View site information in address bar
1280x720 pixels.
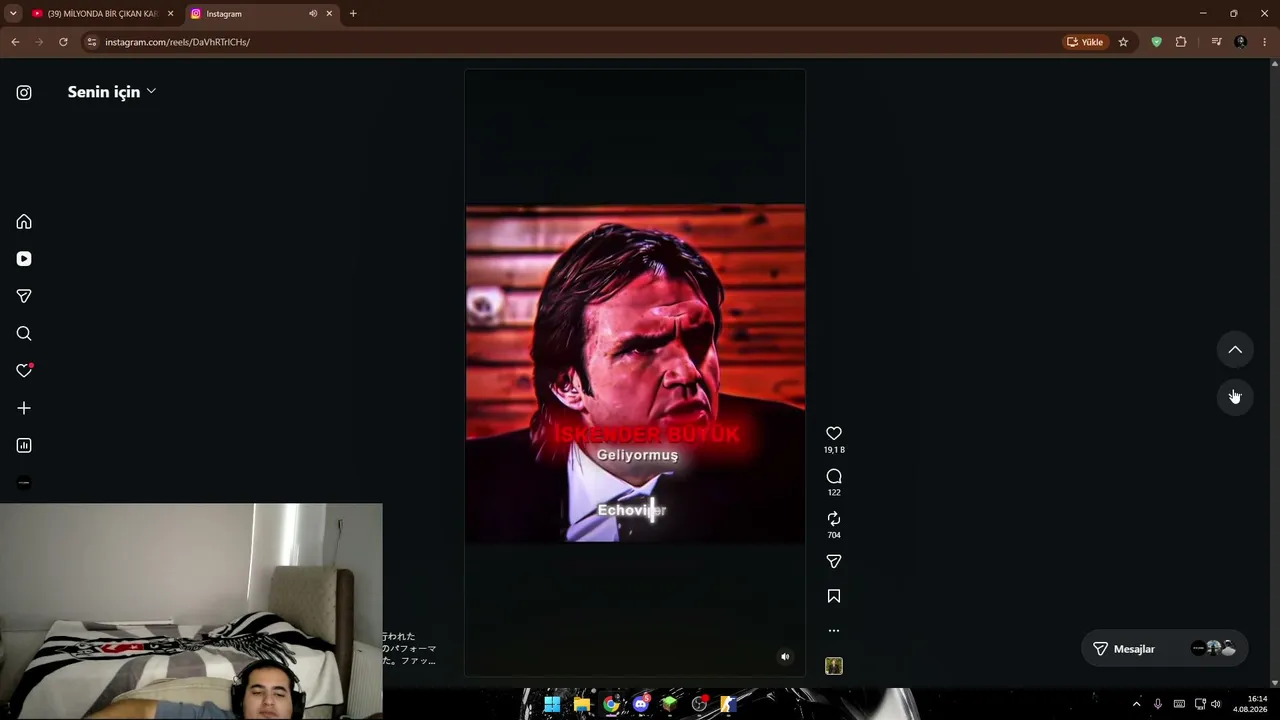pyautogui.click(x=92, y=42)
